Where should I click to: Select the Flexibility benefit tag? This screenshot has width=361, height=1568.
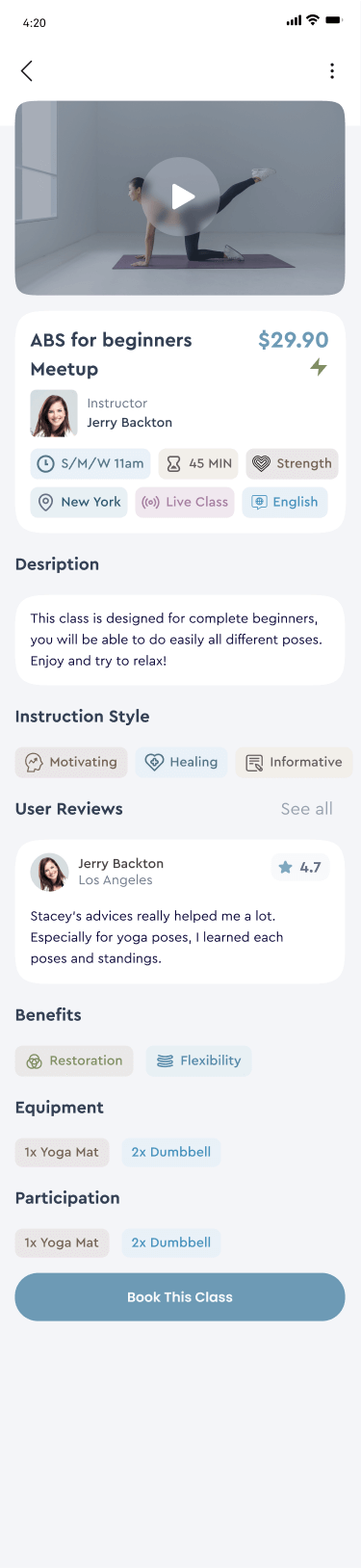199,1060
